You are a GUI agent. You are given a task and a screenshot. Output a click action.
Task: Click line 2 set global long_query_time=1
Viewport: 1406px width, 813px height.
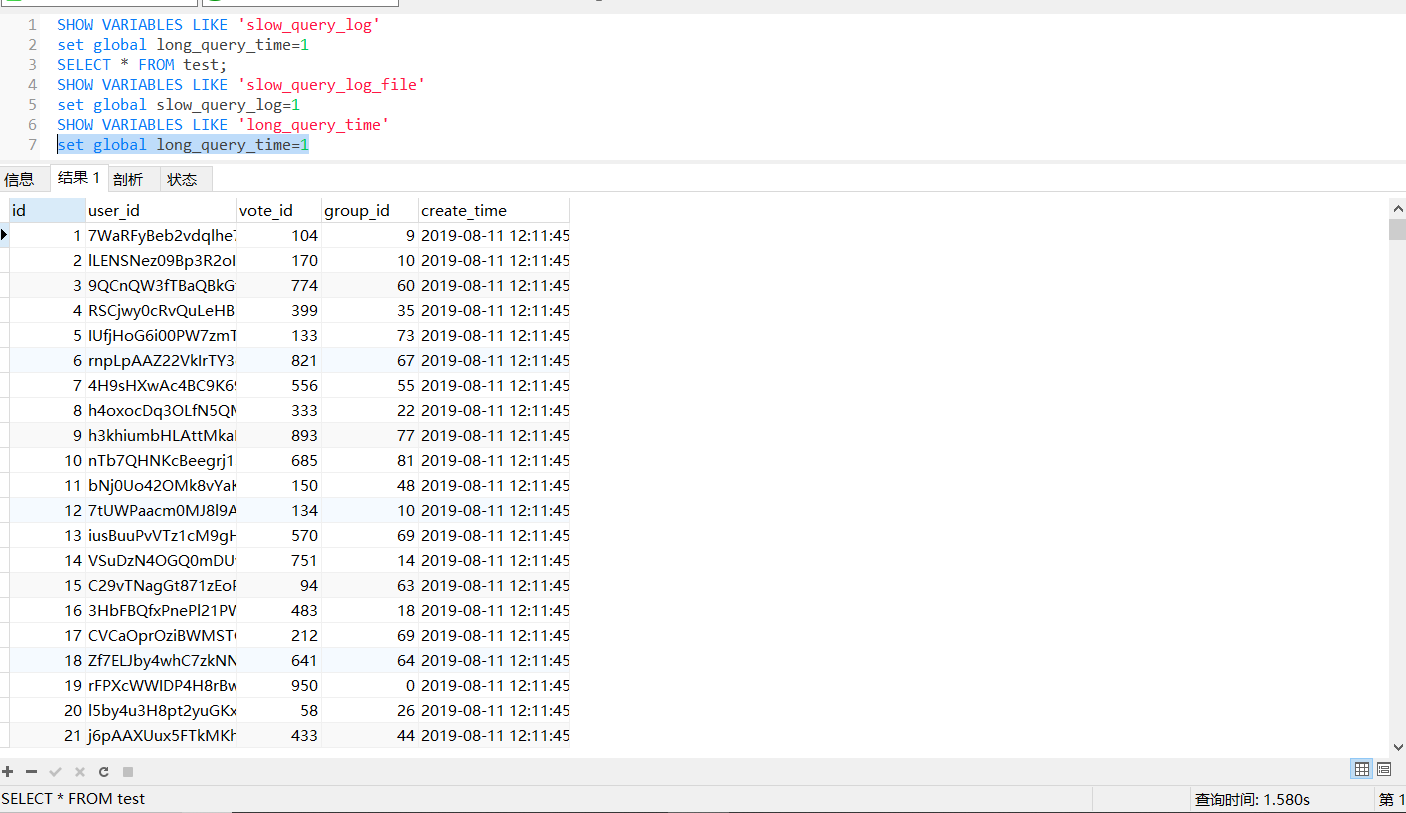183,45
